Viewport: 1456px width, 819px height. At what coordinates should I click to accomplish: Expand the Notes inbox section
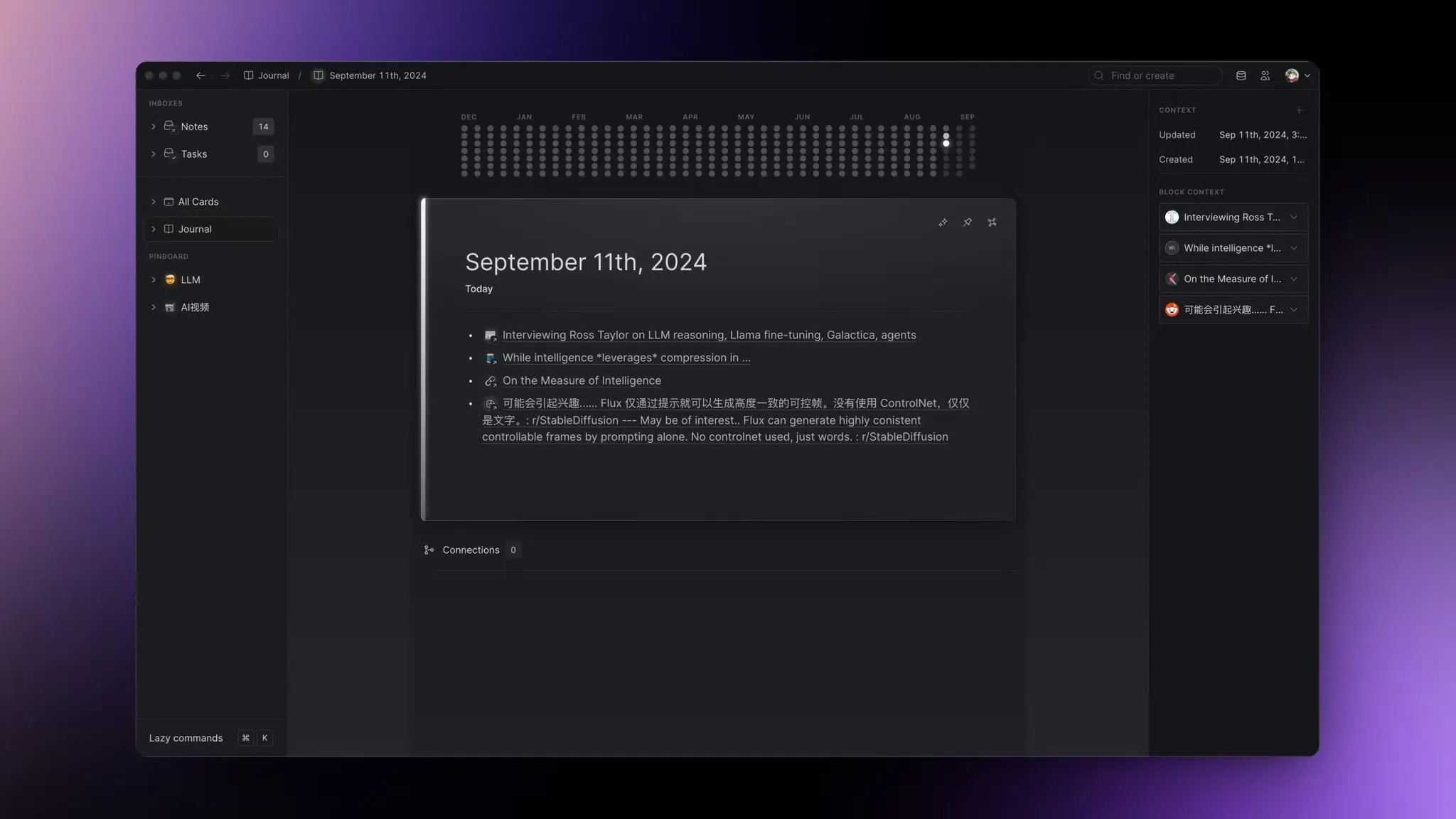coord(153,126)
